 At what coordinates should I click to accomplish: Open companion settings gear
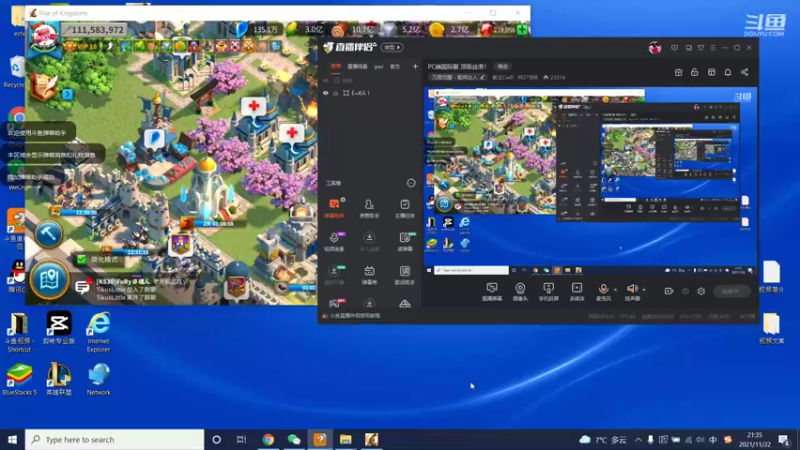click(x=701, y=291)
